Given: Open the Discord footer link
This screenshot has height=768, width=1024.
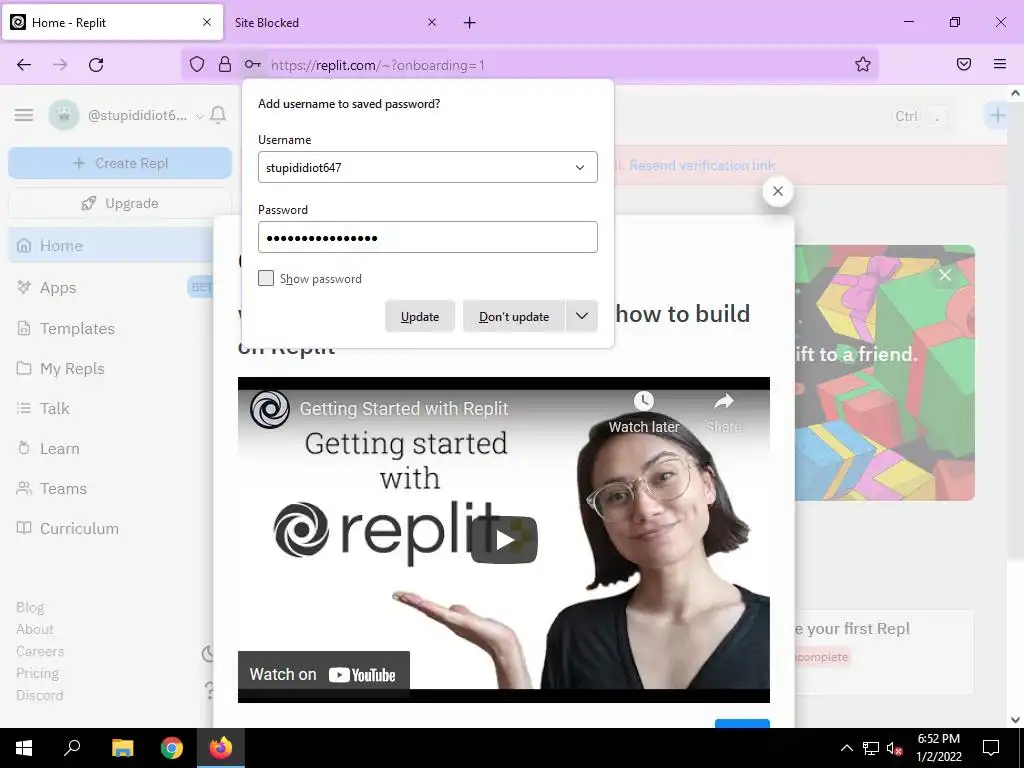Looking at the screenshot, I should [x=39, y=695].
